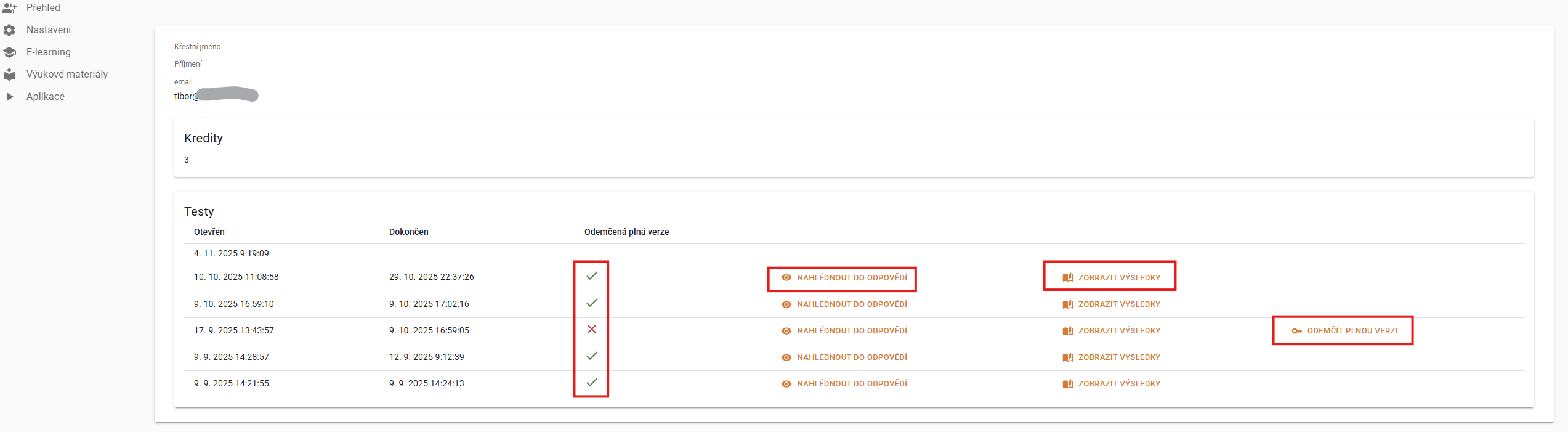Open the Nastavení menu item
The width and height of the screenshot is (1568, 432).
tap(49, 30)
